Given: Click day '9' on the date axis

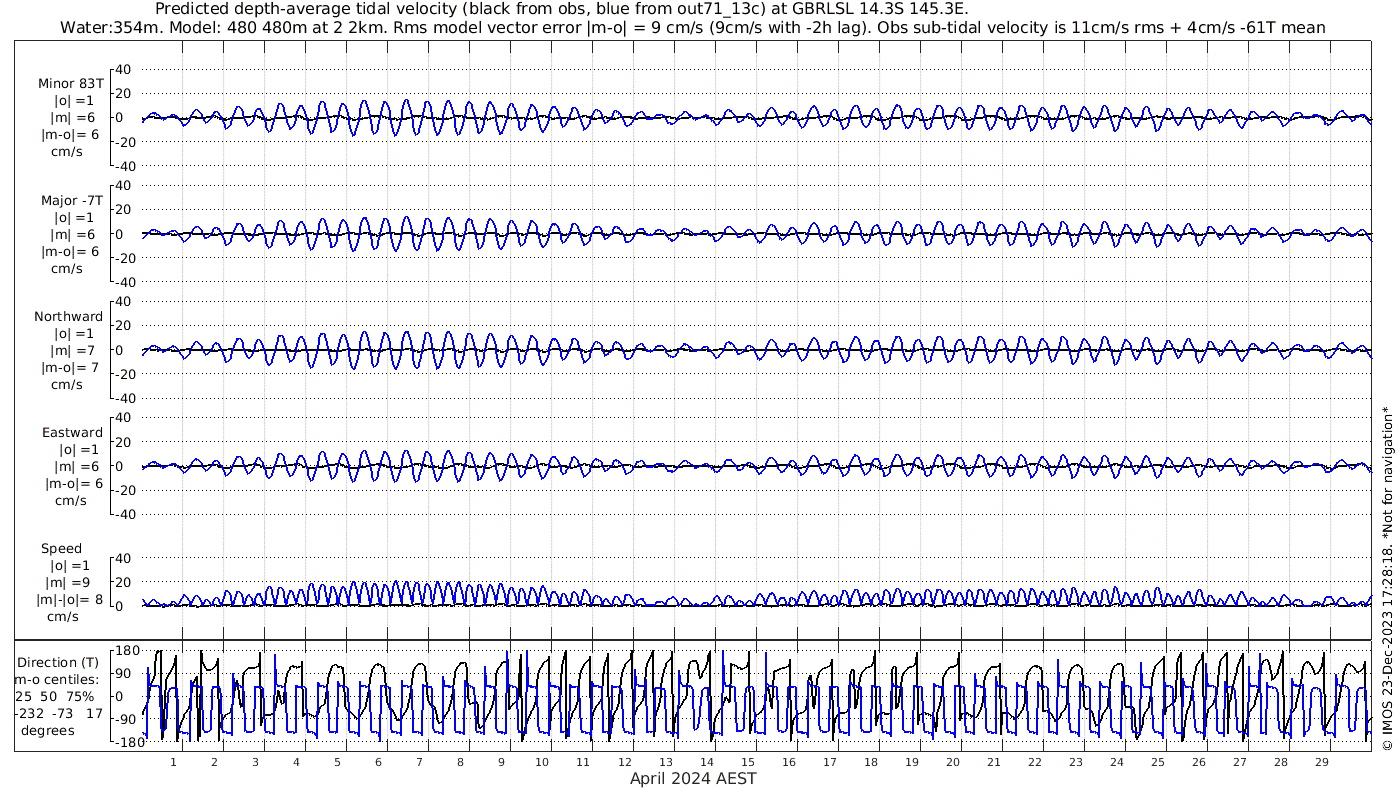Looking at the screenshot, I should pos(501,762).
